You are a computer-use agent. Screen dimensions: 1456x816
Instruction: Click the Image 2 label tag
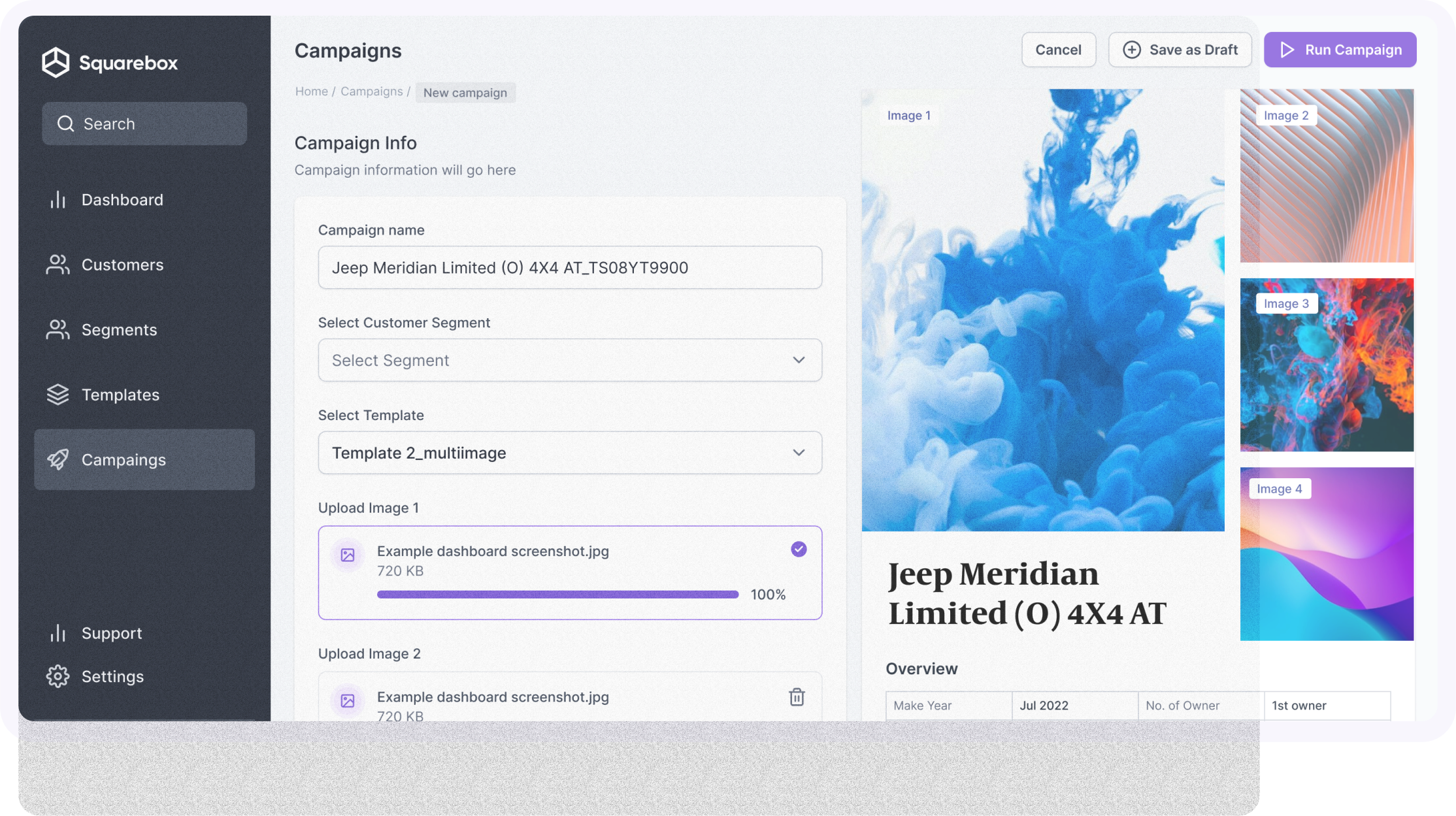pos(1286,116)
